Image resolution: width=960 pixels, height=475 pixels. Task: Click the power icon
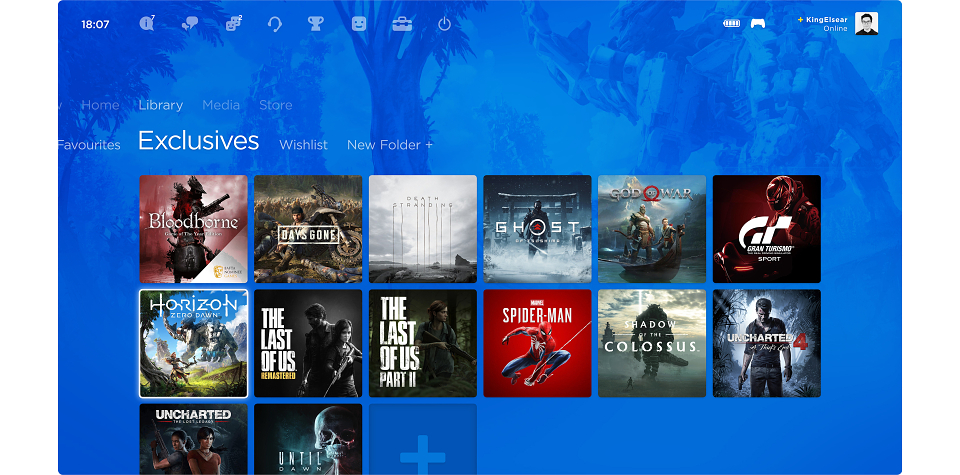444,24
